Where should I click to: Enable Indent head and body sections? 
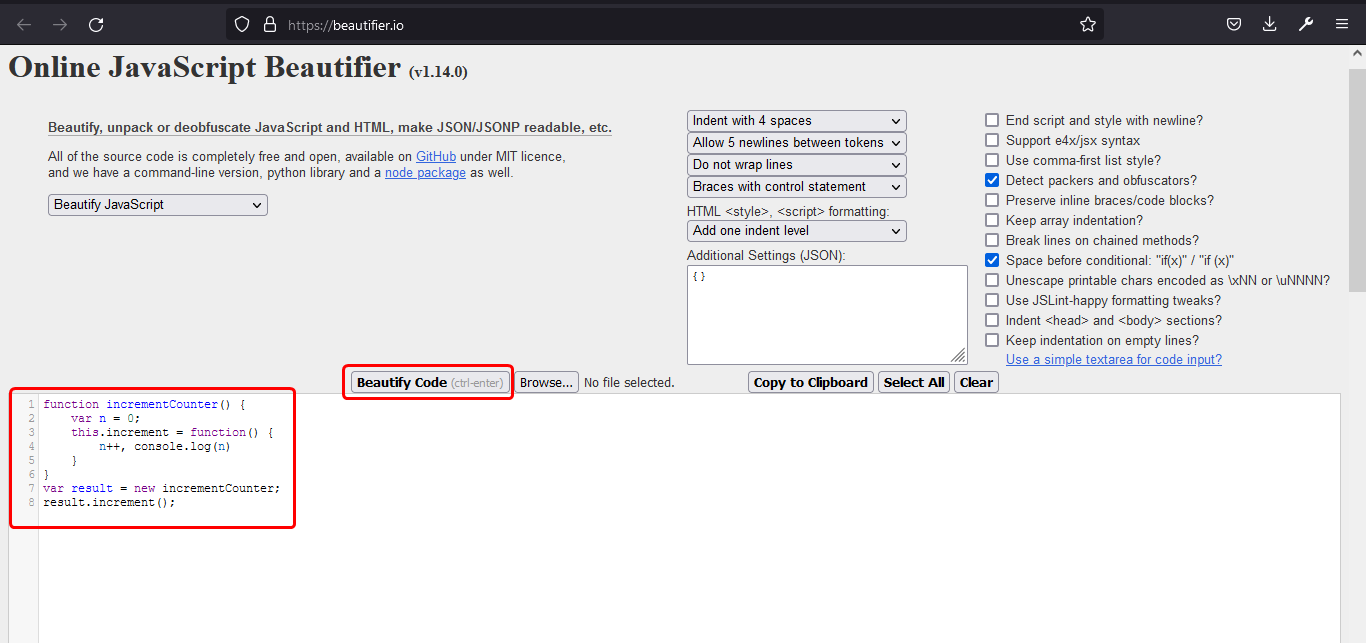point(992,320)
